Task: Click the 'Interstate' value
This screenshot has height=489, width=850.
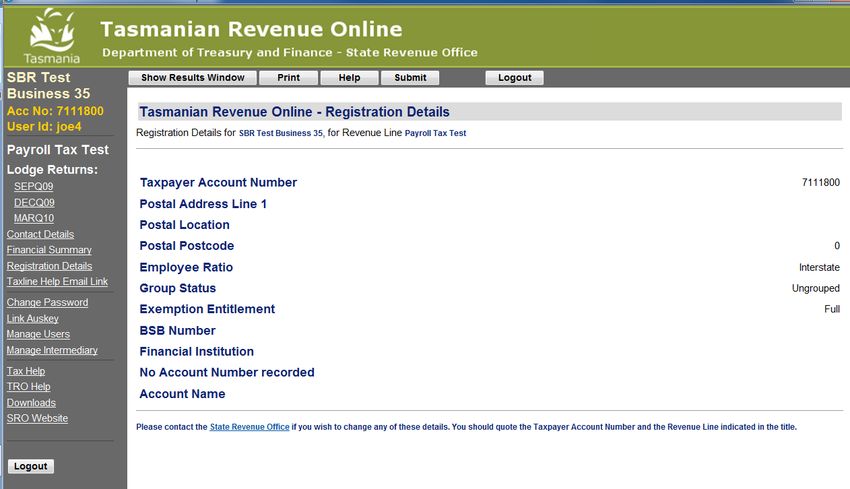Action: 819,267
